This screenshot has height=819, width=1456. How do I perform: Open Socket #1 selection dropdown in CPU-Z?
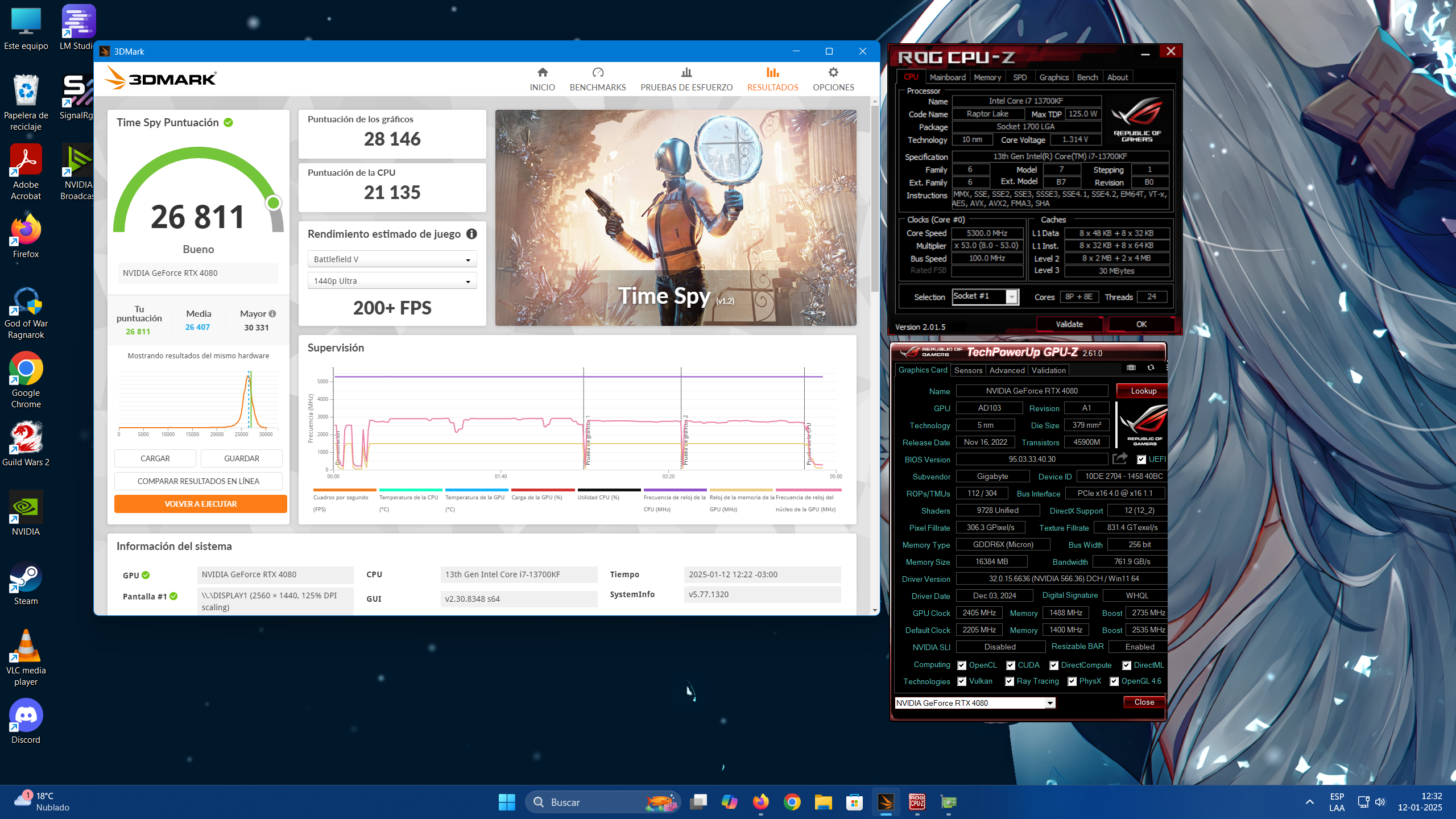[x=985, y=296]
